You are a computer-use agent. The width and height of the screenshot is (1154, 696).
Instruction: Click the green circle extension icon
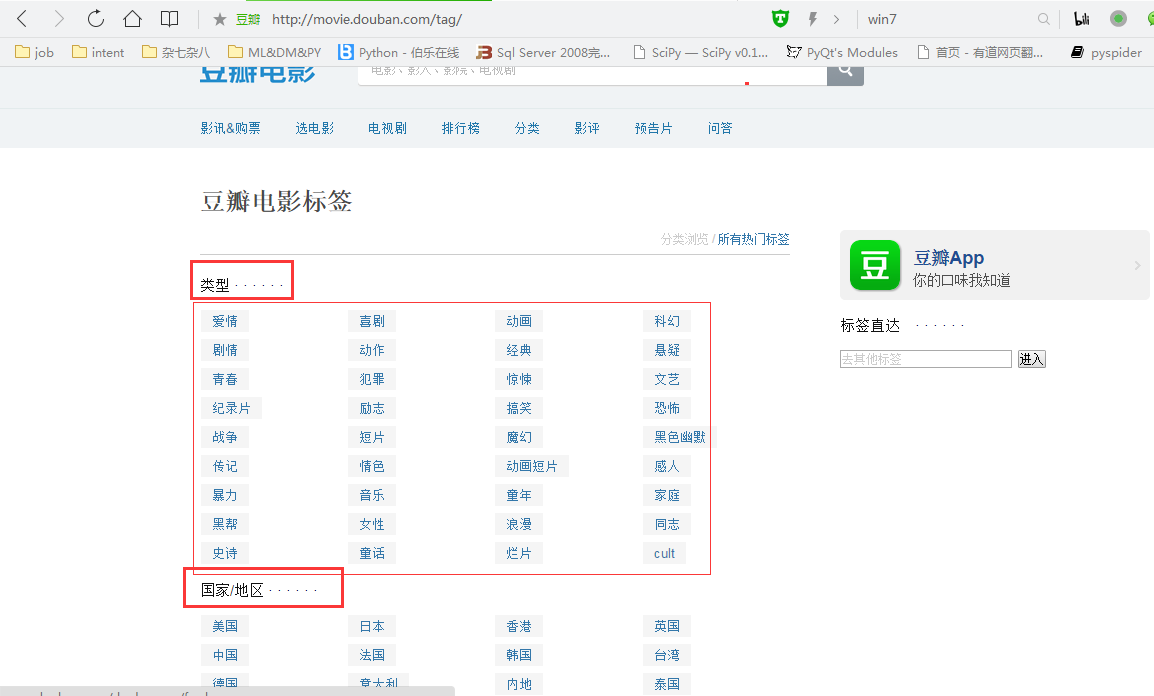1118,19
